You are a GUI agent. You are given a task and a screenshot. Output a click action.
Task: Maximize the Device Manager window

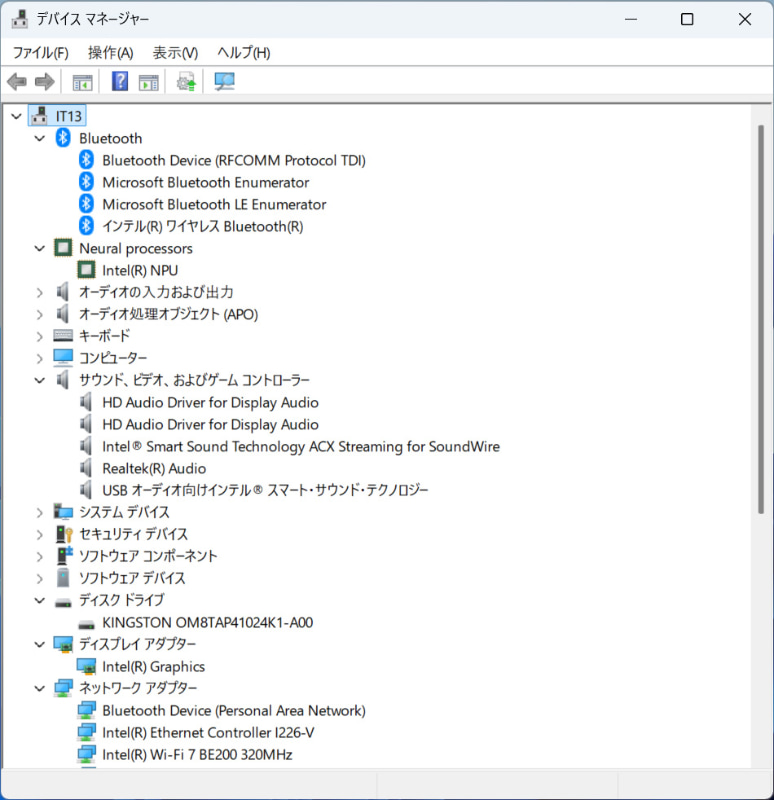coord(687,19)
